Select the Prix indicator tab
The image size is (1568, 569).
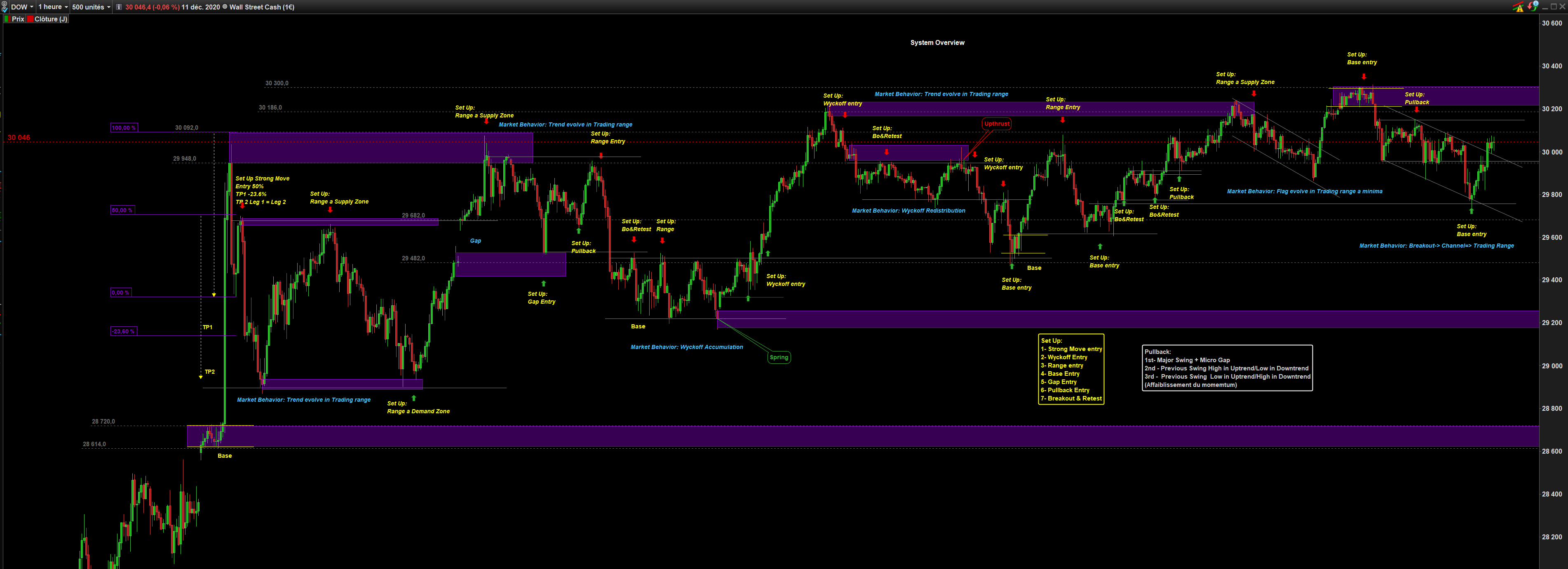(18, 19)
